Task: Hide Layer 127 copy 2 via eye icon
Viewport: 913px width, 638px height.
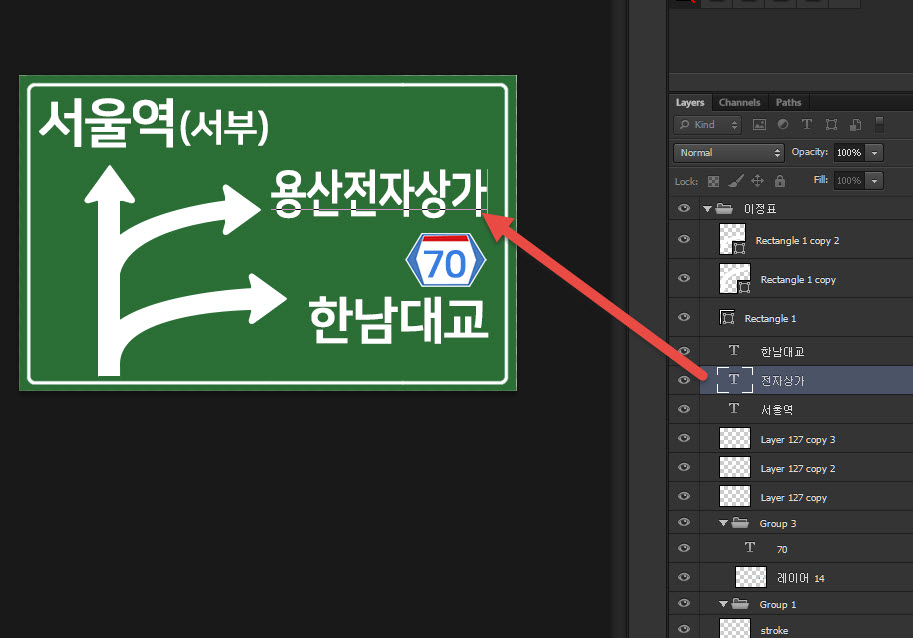Action: (x=684, y=467)
